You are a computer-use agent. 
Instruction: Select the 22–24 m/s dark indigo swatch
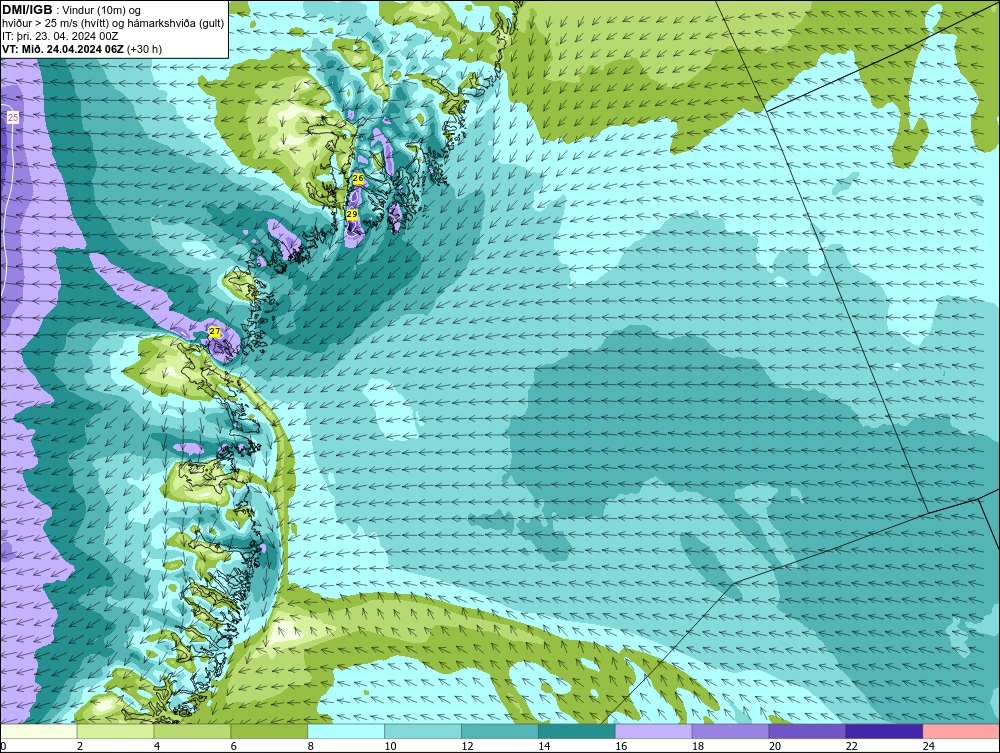(884, 731)
